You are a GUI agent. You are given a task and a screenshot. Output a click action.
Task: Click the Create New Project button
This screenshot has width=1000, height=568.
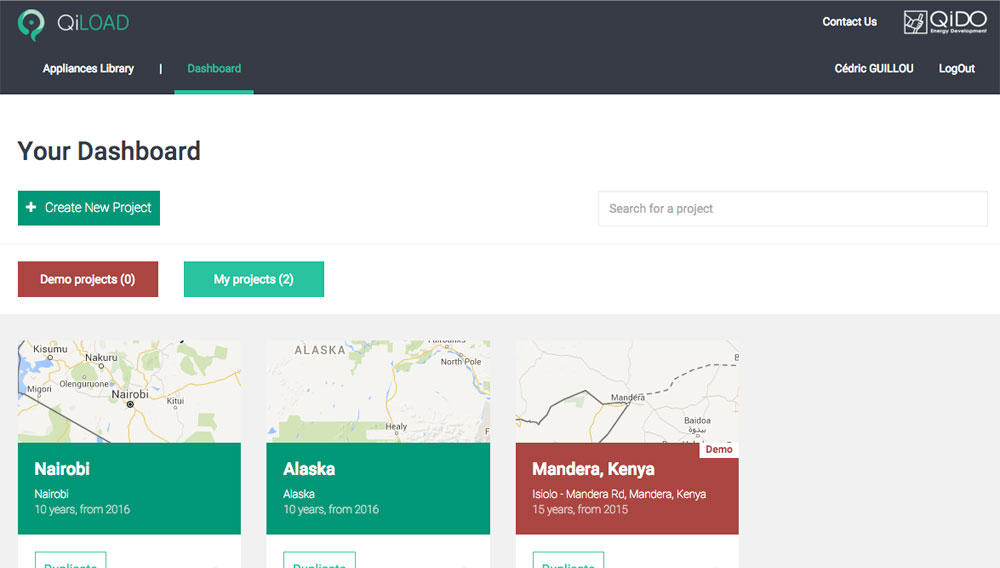pos(89,208)
